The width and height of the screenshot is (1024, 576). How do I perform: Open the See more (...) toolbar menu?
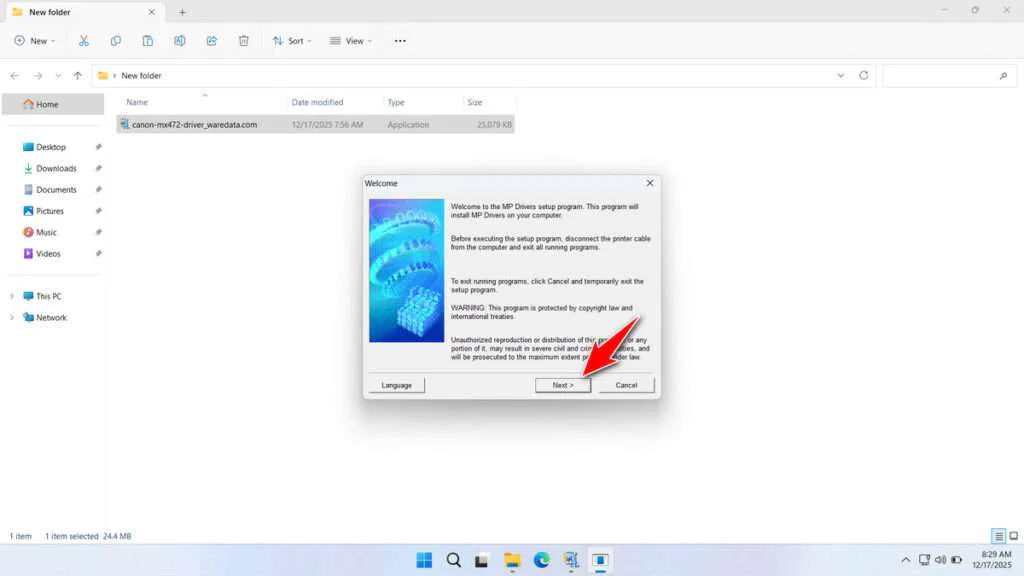point(399,40)
